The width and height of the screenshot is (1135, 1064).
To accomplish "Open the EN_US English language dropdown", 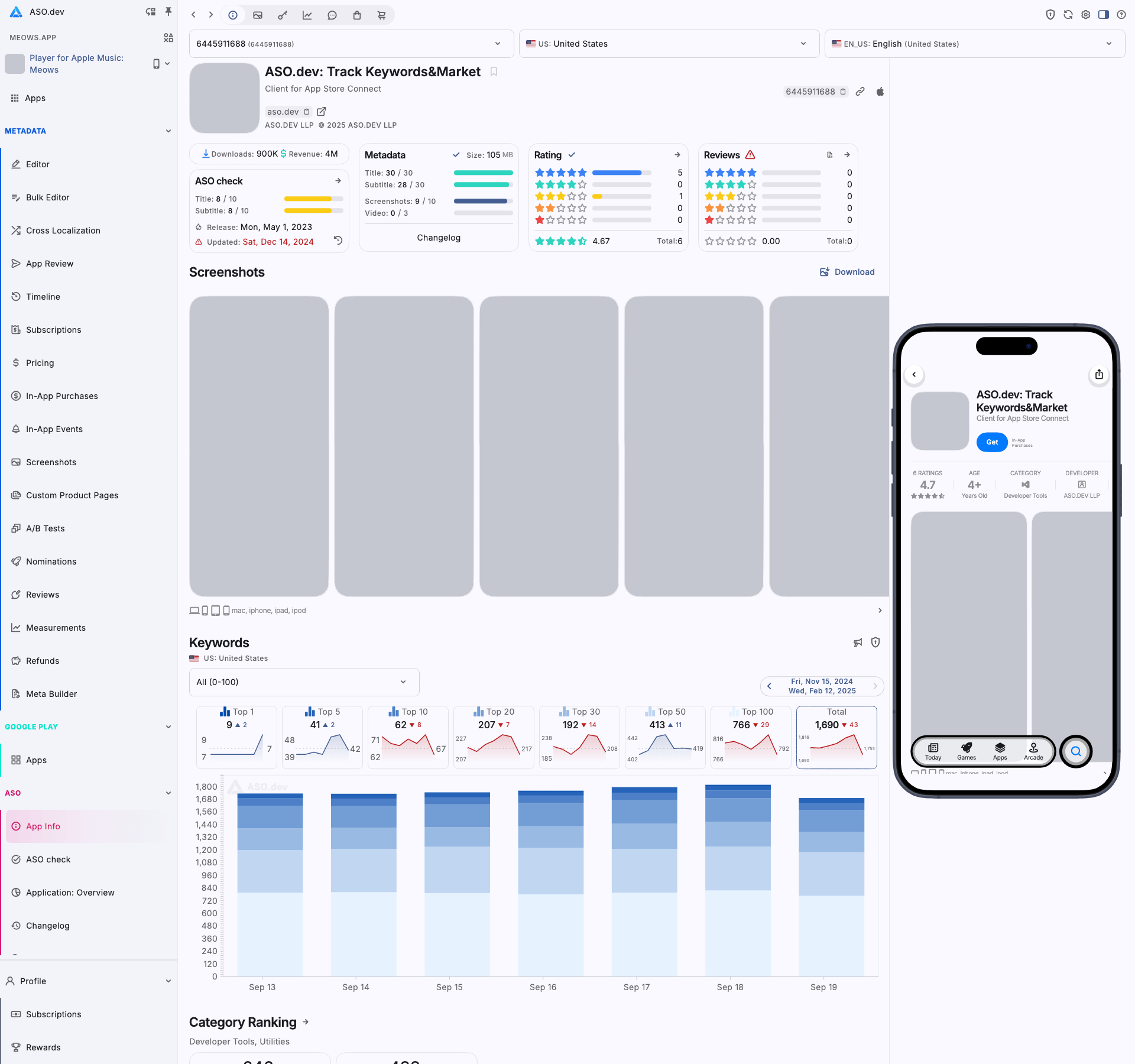I will [974, 44].
